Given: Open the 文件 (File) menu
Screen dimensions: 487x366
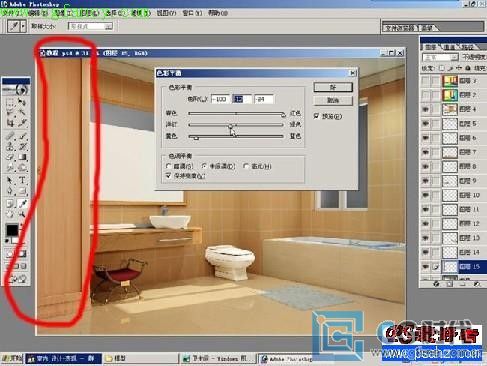Looking at the screenshot, I should 11,13.
